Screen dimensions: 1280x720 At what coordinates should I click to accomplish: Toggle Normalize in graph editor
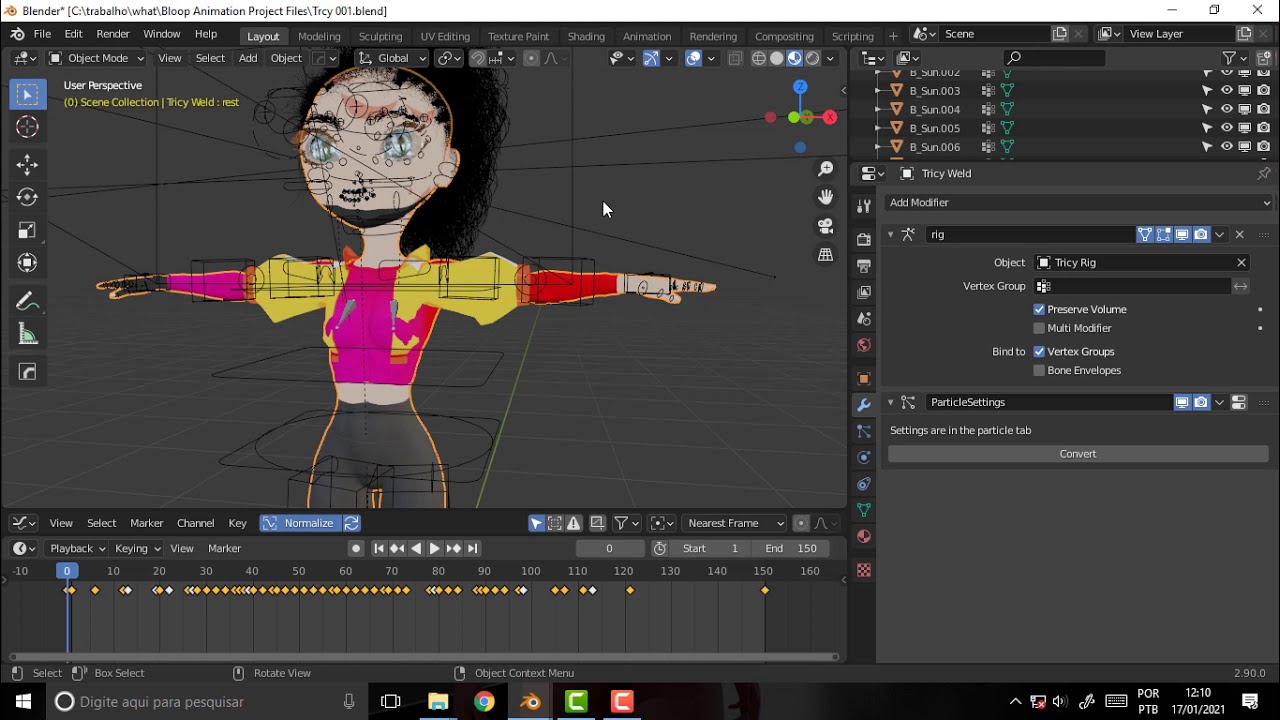click(x=300, y=523)
